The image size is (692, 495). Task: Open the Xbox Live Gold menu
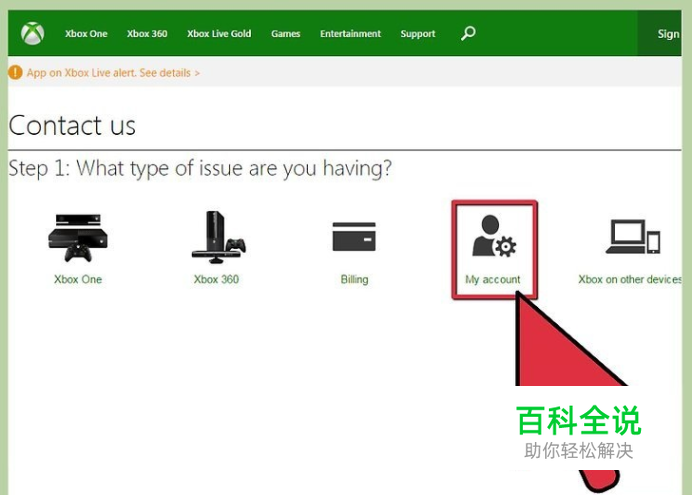tap(219, 34)
